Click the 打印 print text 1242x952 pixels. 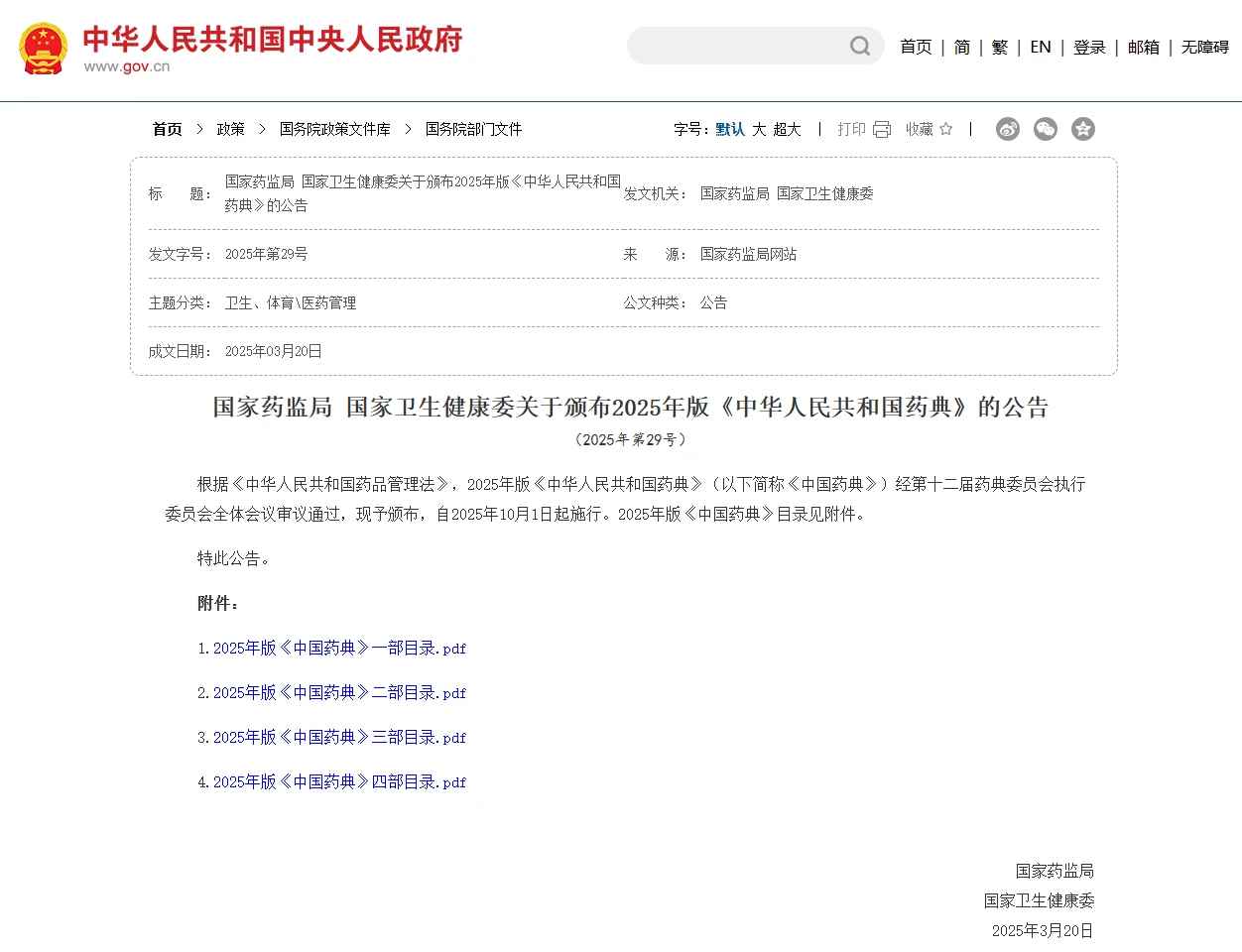pos(851,129)
